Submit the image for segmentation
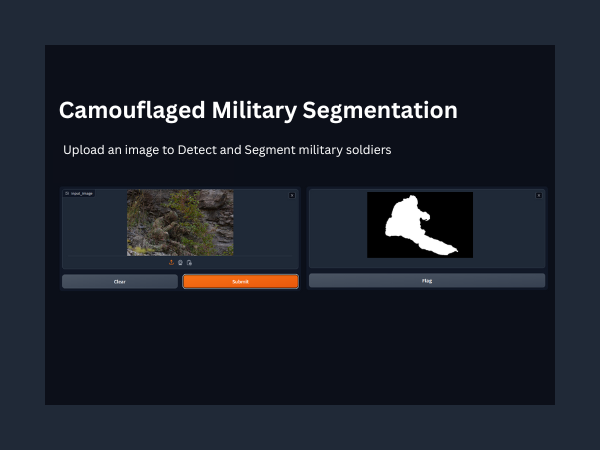The width and height of the screenshot is (600, 450). pos(240,282)
